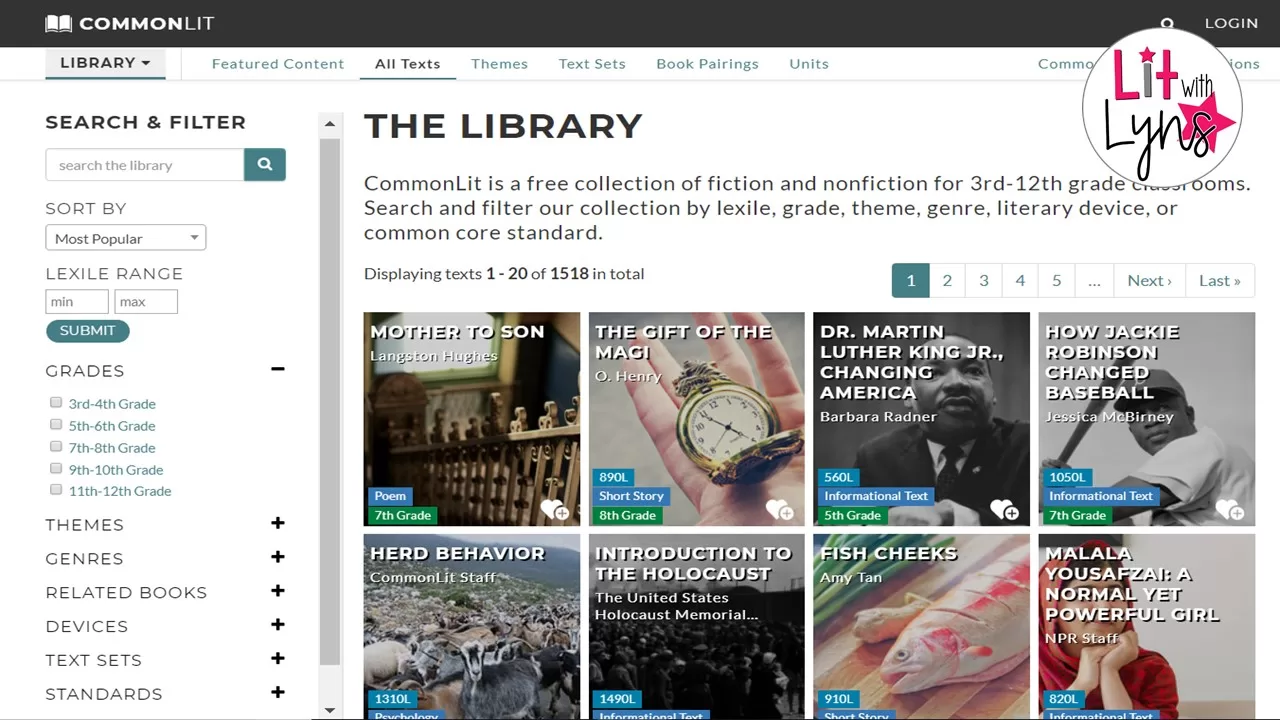This screenshot has width=1280, height=720.
Task: Tick the 11th-12th Grade checkbox
Action: pos(56,490)
